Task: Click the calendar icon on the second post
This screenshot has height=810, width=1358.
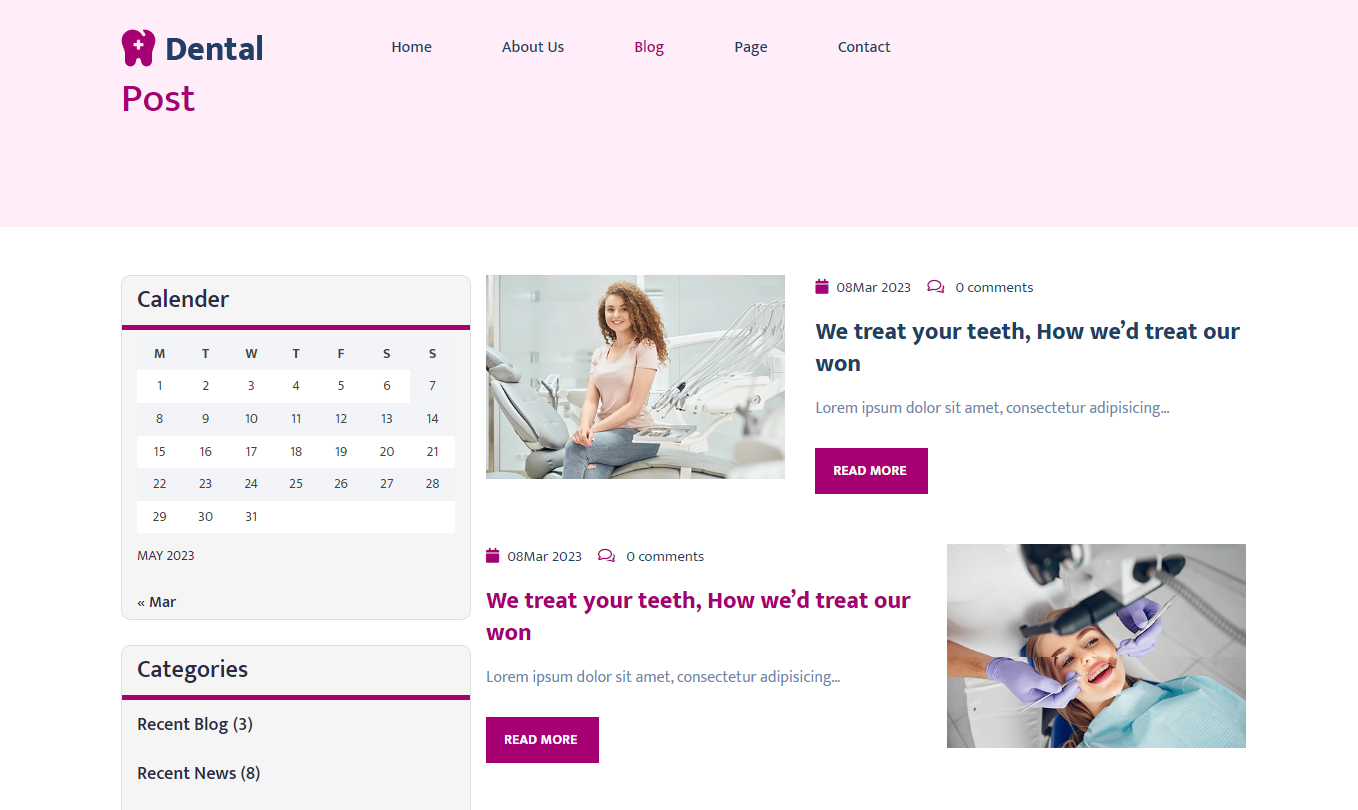Action: (x=493, y=556)
